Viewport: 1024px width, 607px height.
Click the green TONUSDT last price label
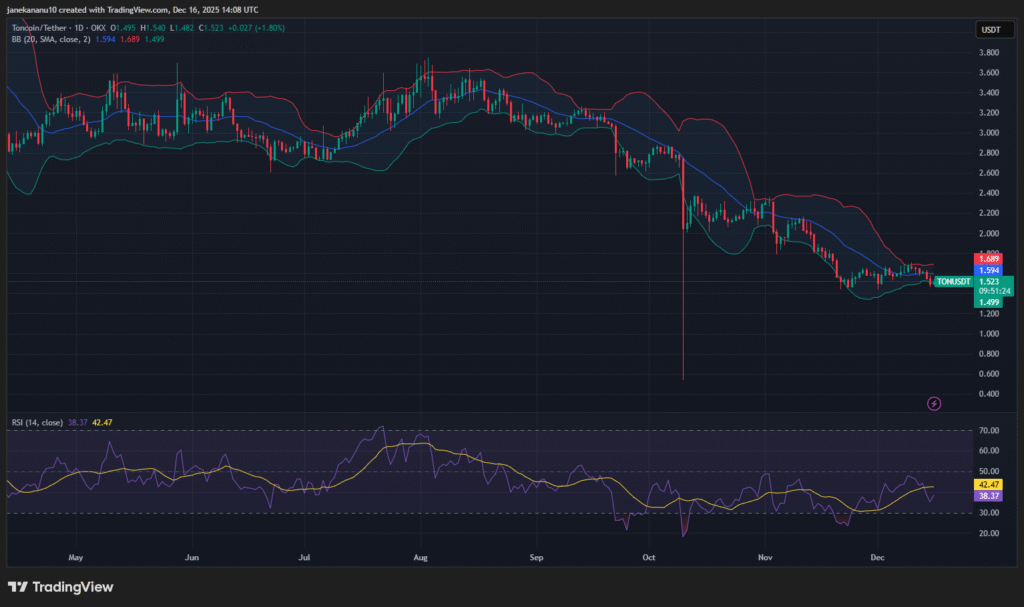point(955,282)
